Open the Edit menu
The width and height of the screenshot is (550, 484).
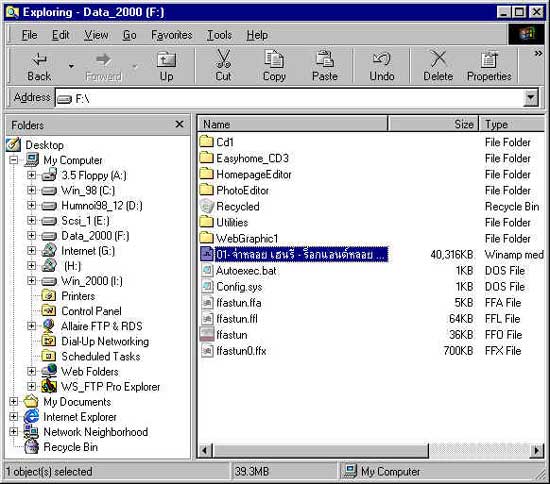coord(61,35)
